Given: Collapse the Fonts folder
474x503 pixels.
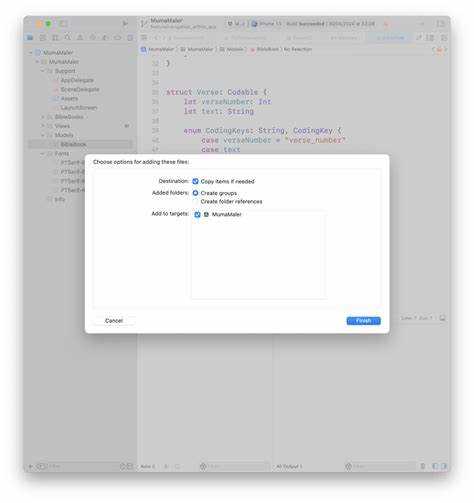Looking at the screenshot, I should (43, 153).
